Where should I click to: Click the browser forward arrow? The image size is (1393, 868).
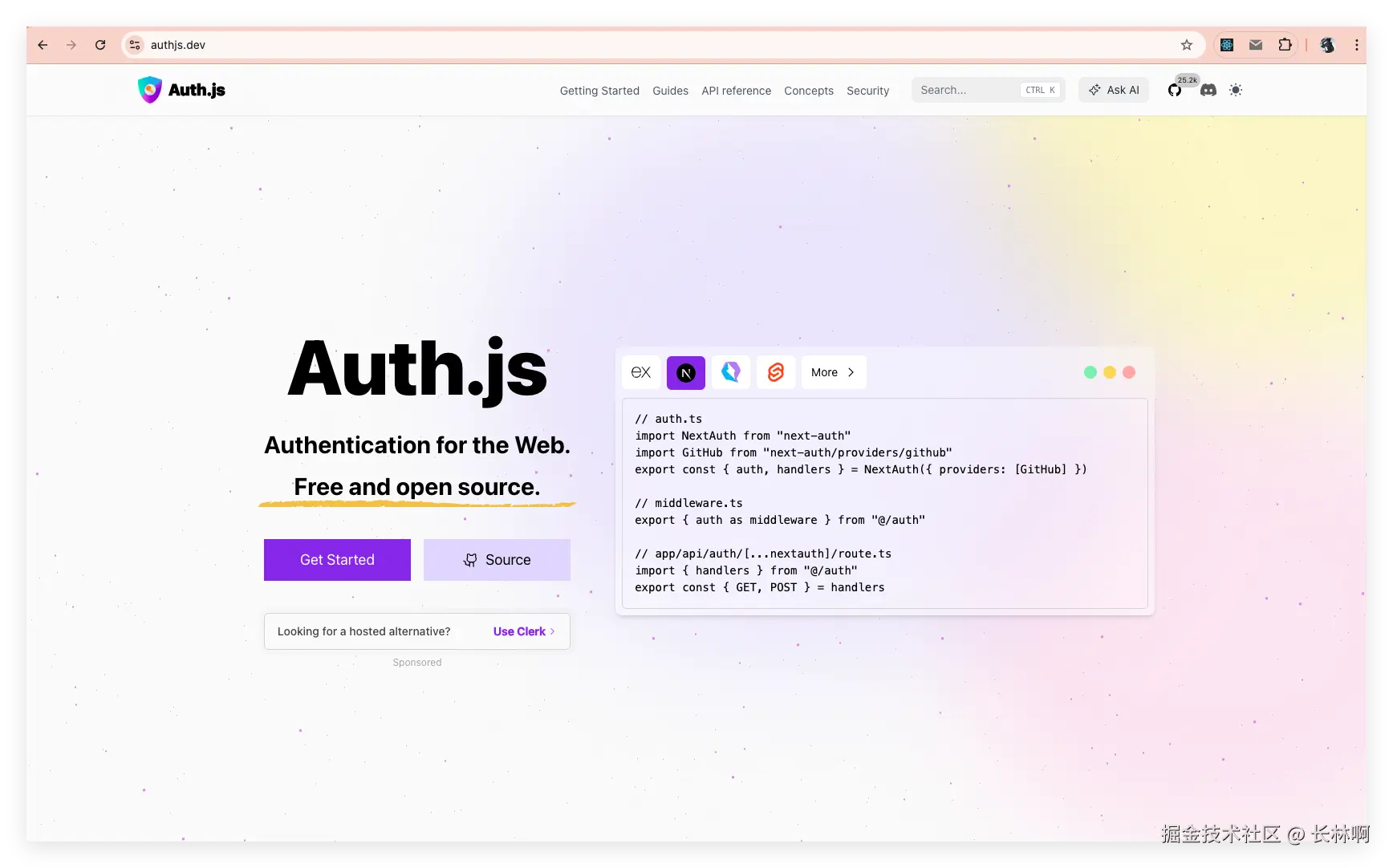[x=71, y=45]
